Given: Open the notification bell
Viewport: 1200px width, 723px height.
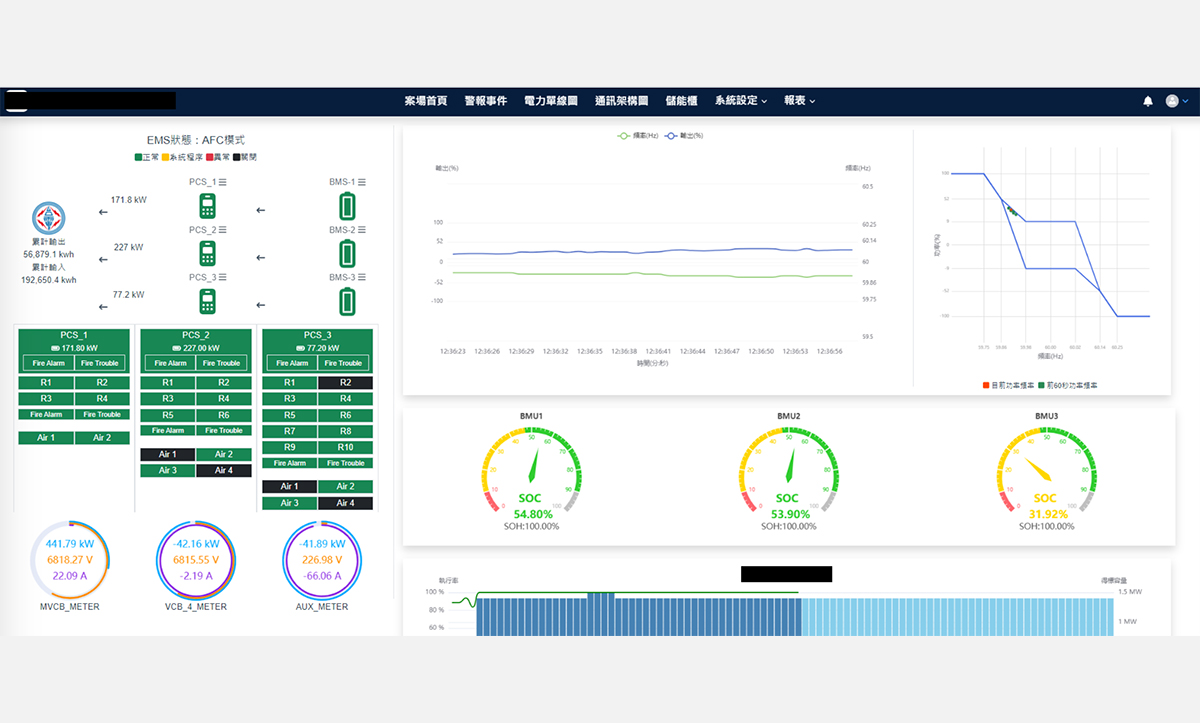Looking at the screenshot, I should click(x=1148, y=101).
